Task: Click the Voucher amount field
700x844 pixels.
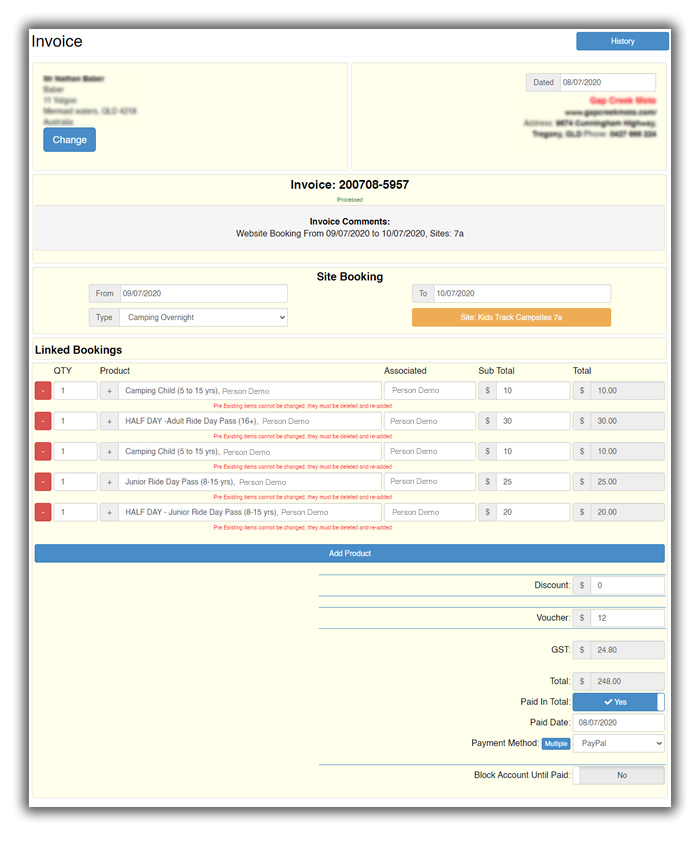Action: point(627,618)
